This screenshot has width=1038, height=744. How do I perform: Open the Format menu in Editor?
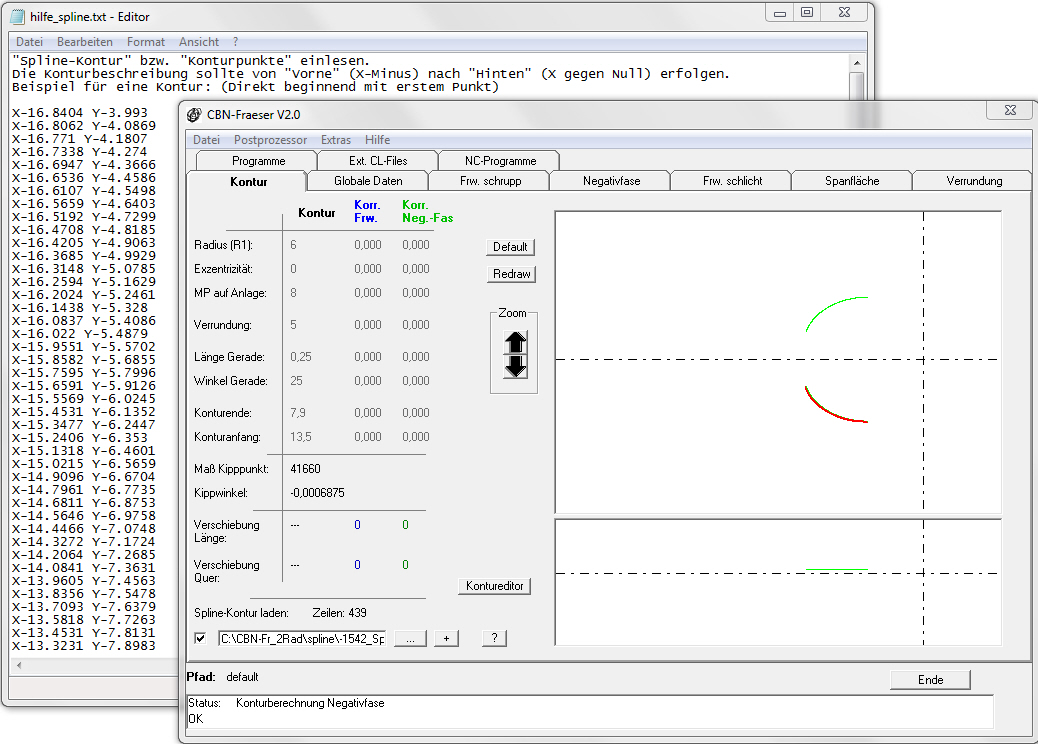[146, 42]
